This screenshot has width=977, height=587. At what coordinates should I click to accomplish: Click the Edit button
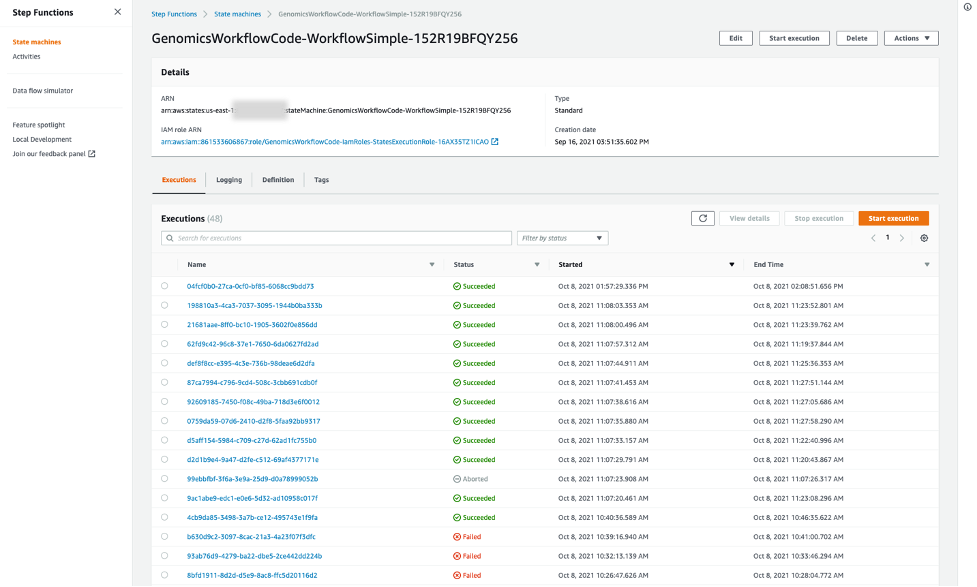pos(736,38)
